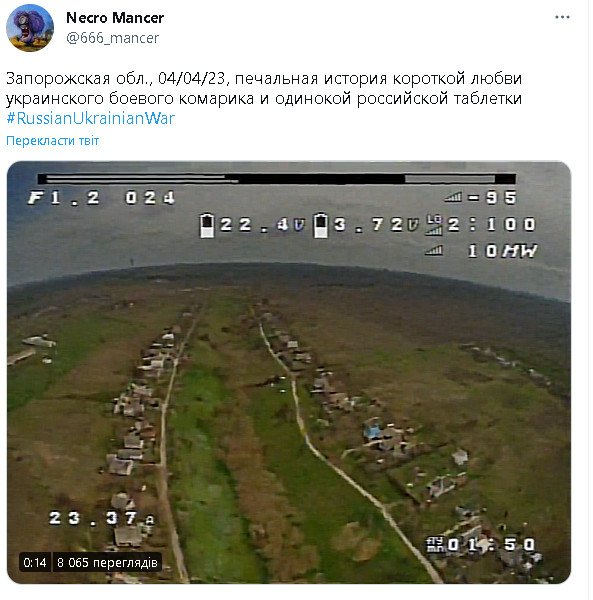Open Necro Mancer's profile avatar
This screenshot has width=593, height=600.
tap(30, 28)
